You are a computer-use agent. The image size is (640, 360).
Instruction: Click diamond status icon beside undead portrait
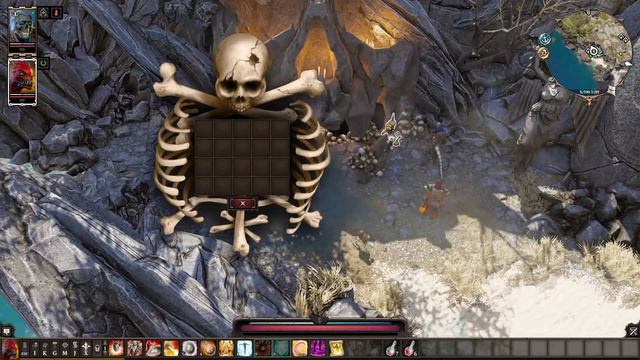(44, 13)
